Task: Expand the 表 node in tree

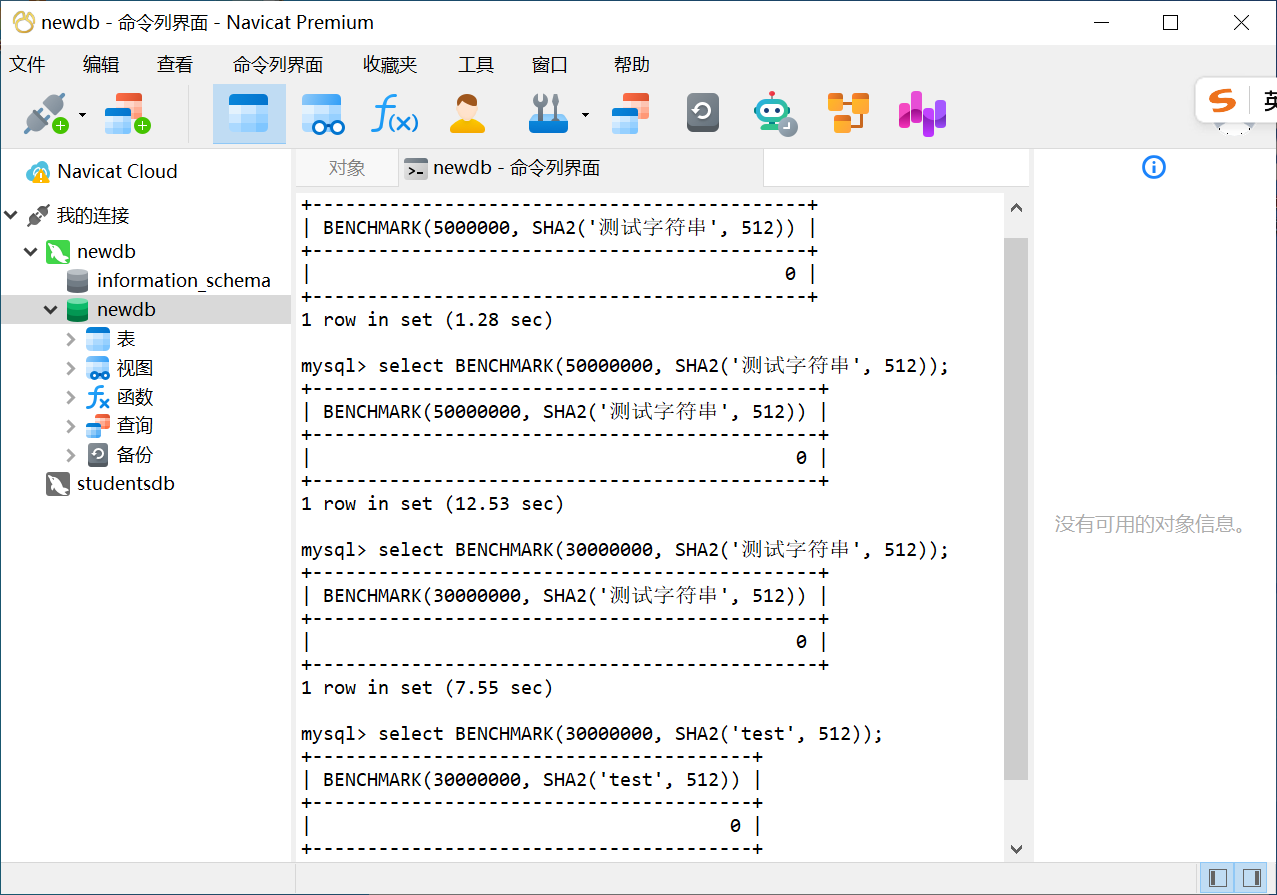Action: (70, 339)
